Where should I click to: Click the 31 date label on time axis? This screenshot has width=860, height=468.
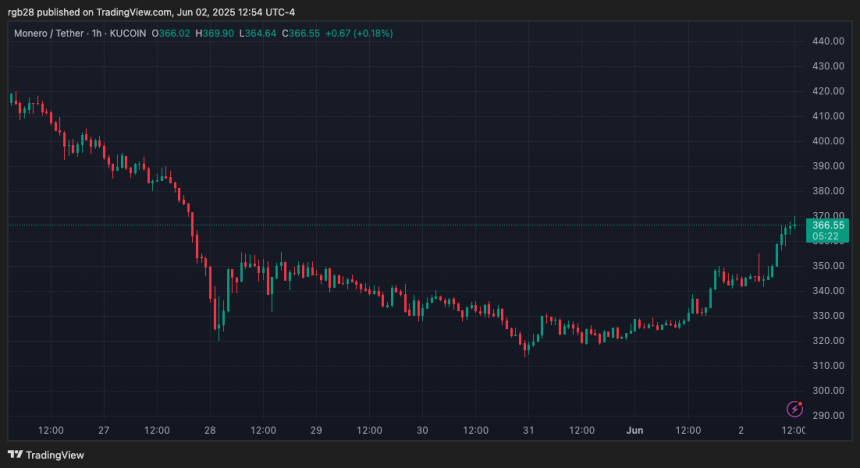coord(528,431)
